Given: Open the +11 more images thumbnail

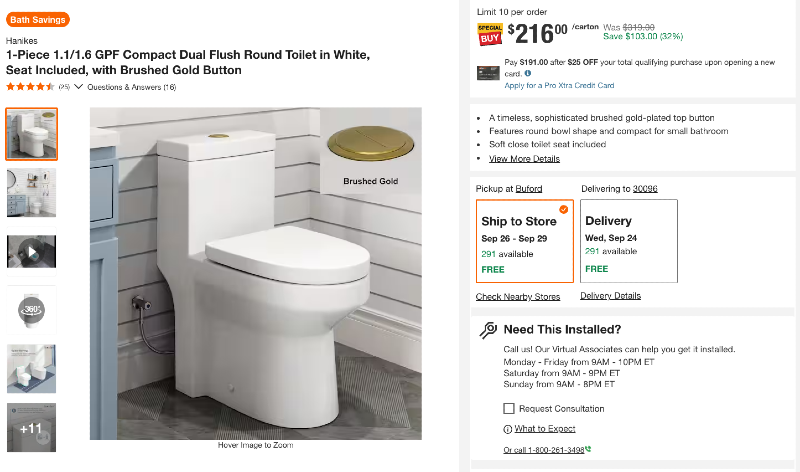Looking at the screenshot, I should [x=32, y=428].
